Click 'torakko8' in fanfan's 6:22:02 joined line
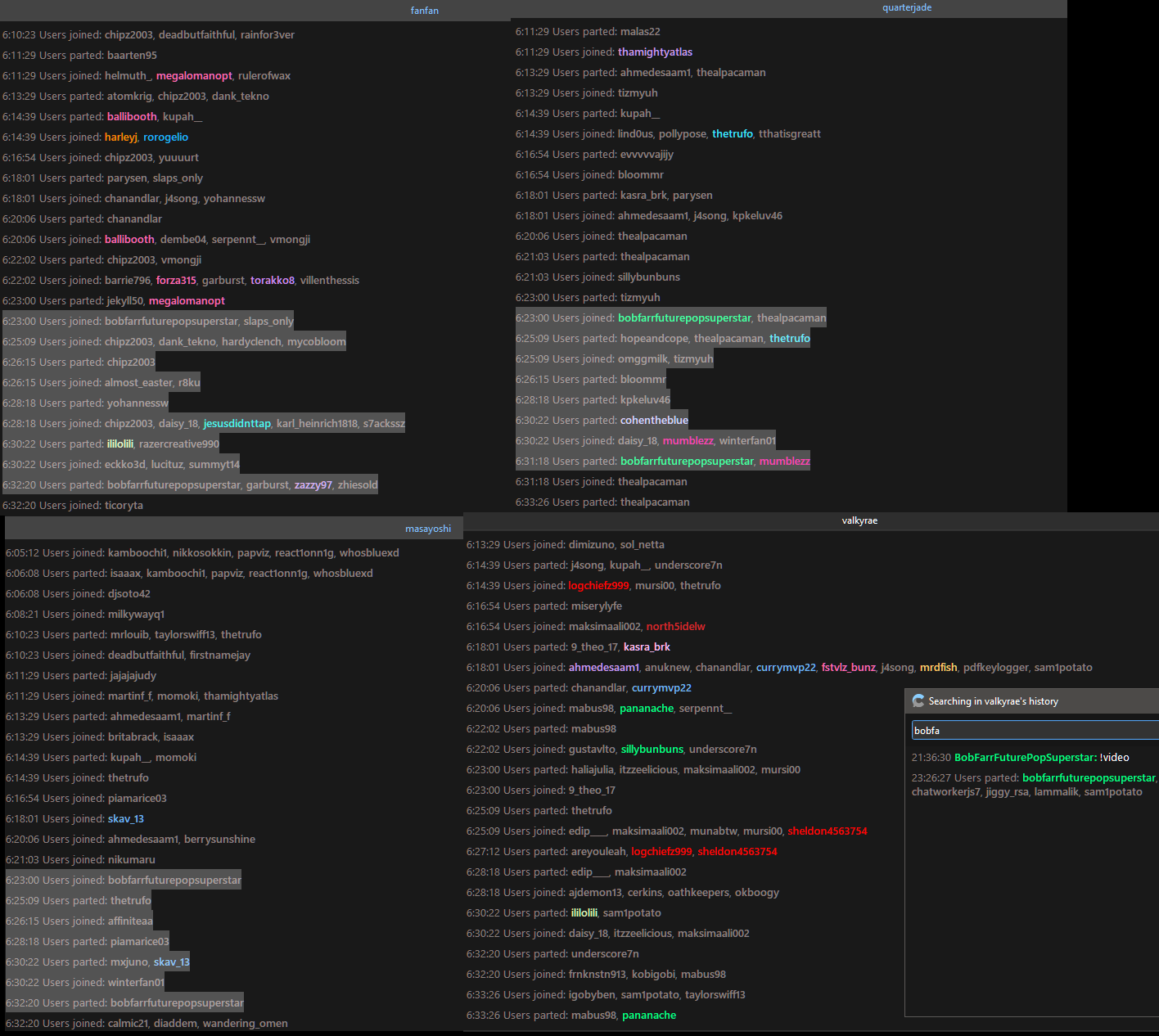The height and width of the screenshot is (1036, 1159). [273, 281]
